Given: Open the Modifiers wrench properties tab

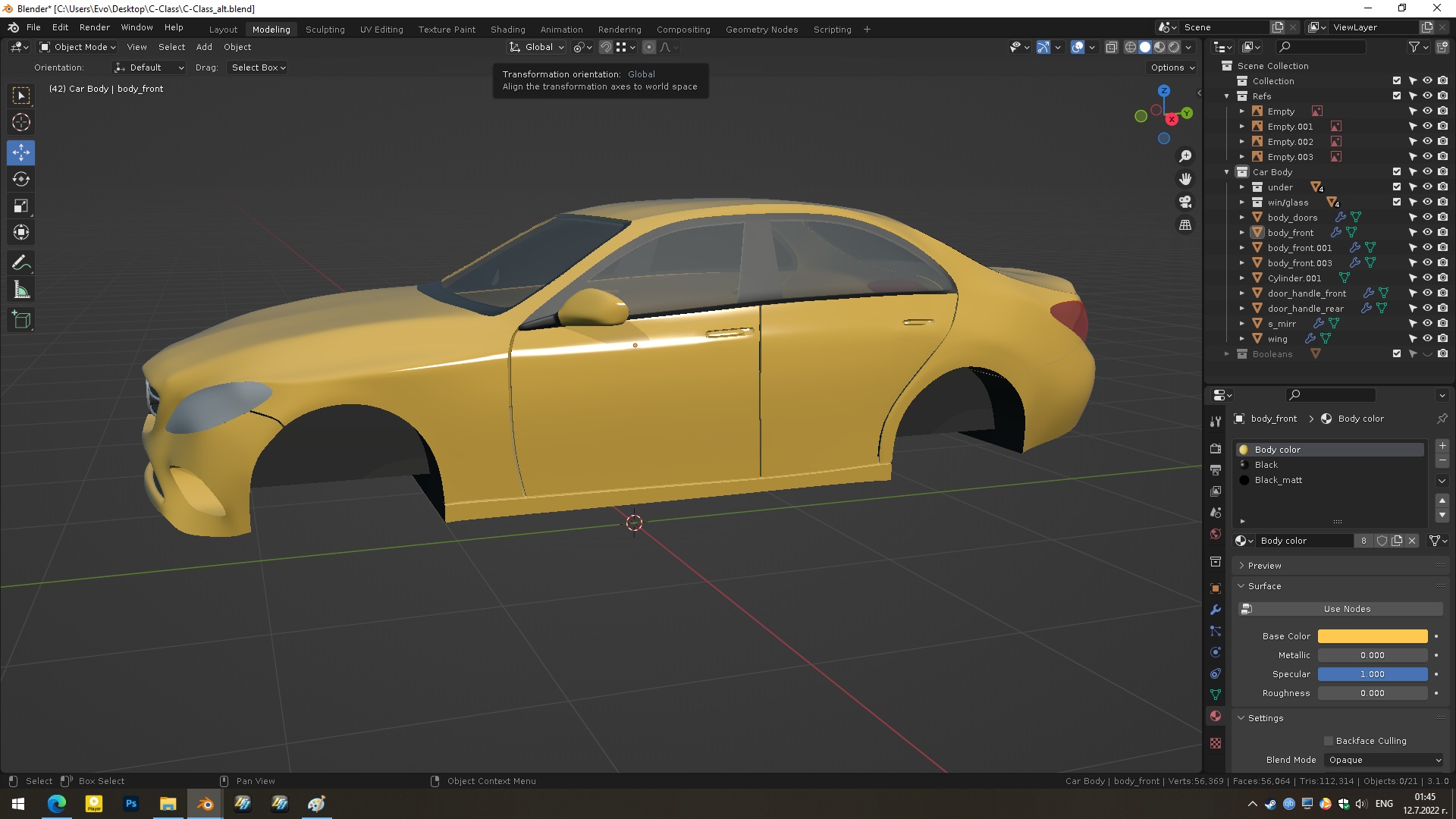Looking at the screenshot, I should pos(1216,610).
